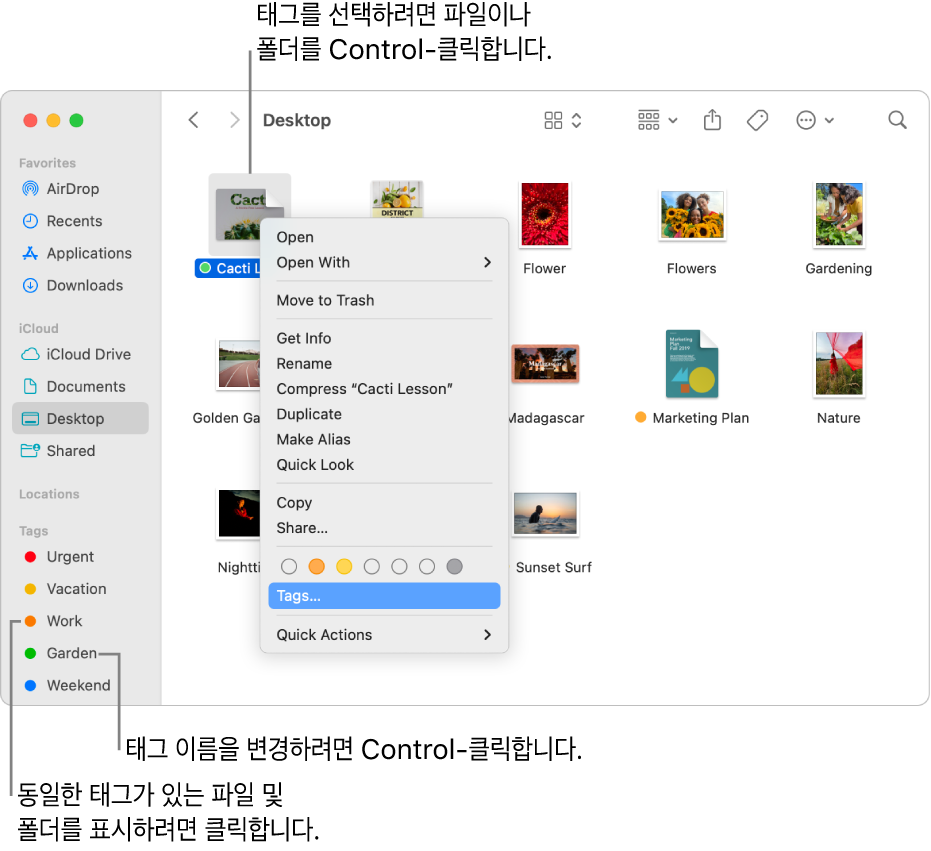
Task: Select the Sunset Surf thumbnail
Action: pos(546,514)
